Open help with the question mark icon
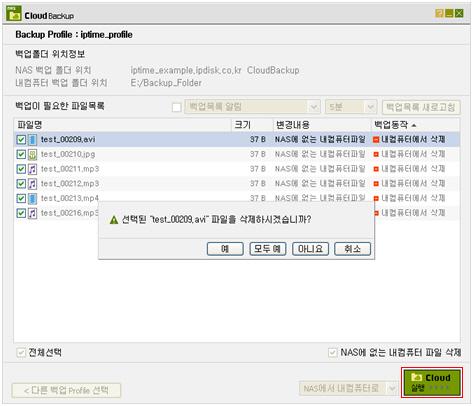The width and height of the screenshot is (473, 406). [439, 13]
